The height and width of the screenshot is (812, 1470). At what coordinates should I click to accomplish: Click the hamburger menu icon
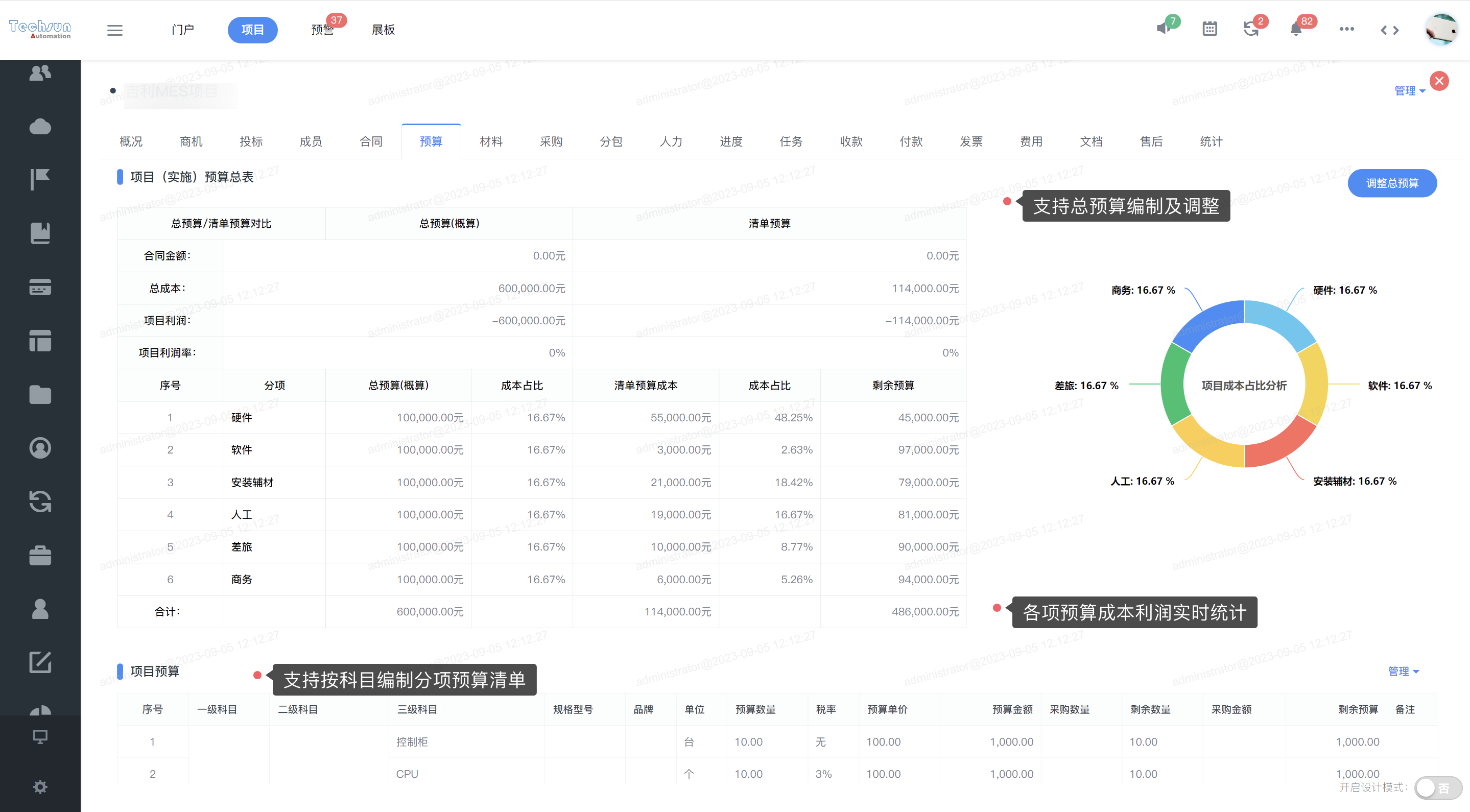pyautogui.click(x=115, y=30)
